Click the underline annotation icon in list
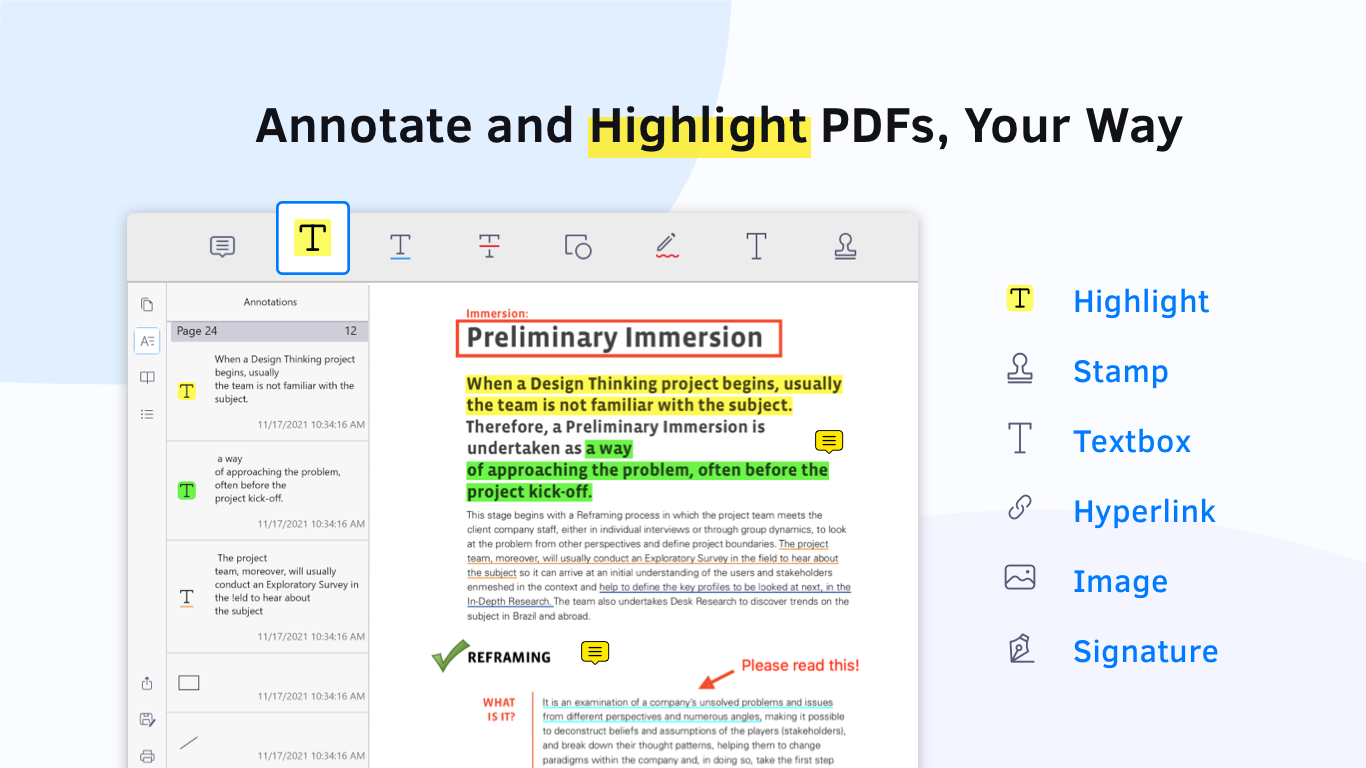Image resolution: width=1366 pixels, height=768 pixels. point(186,598)
